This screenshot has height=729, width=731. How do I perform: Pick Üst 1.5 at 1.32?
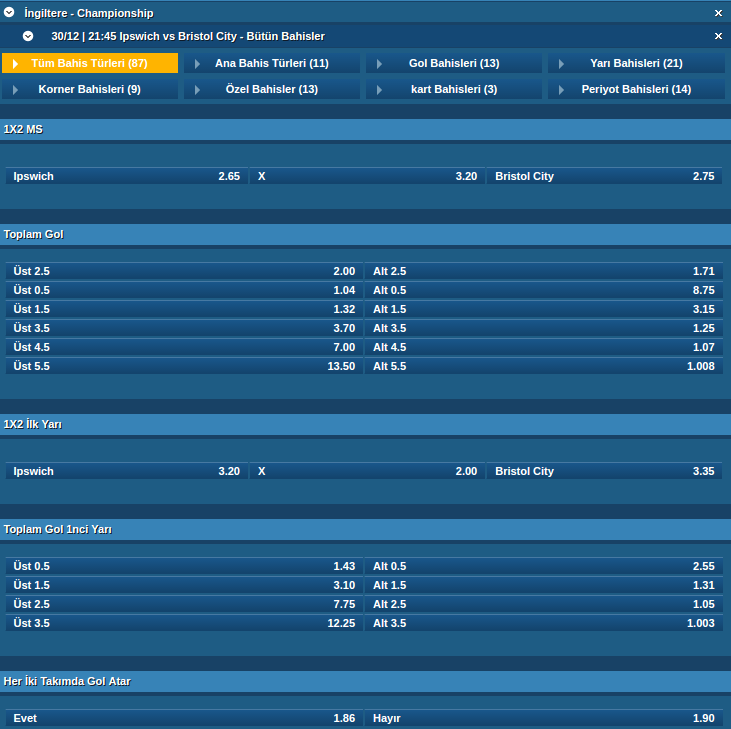coord(184,309)
